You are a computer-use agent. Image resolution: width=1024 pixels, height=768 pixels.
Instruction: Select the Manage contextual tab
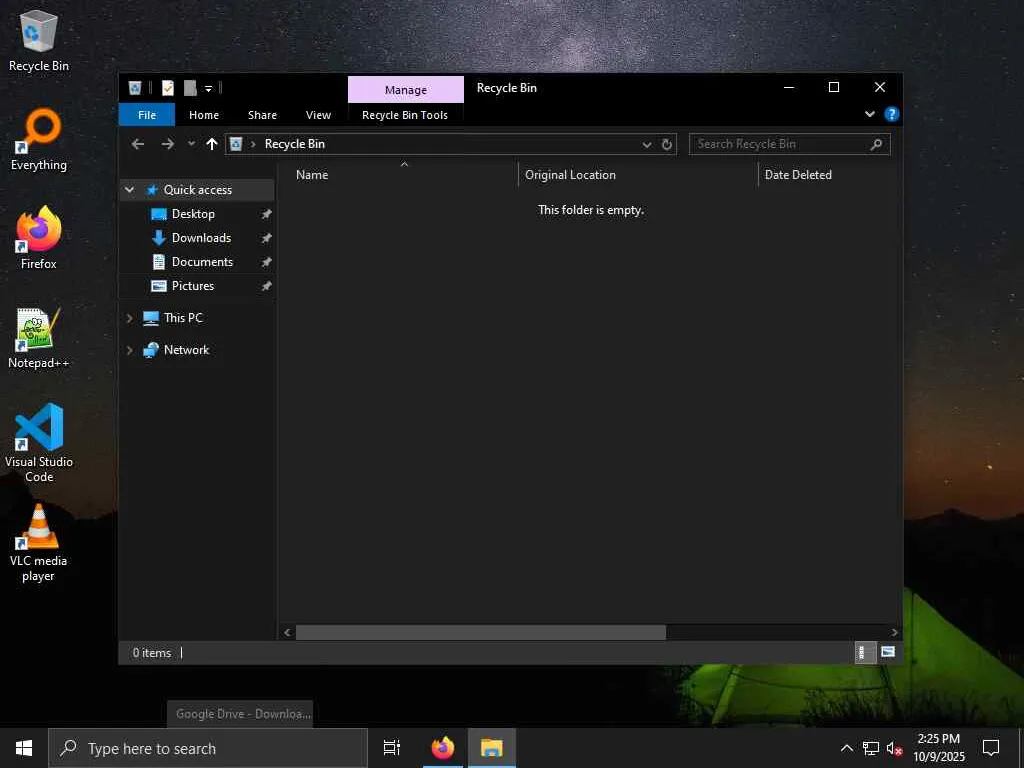click(406, 89)
